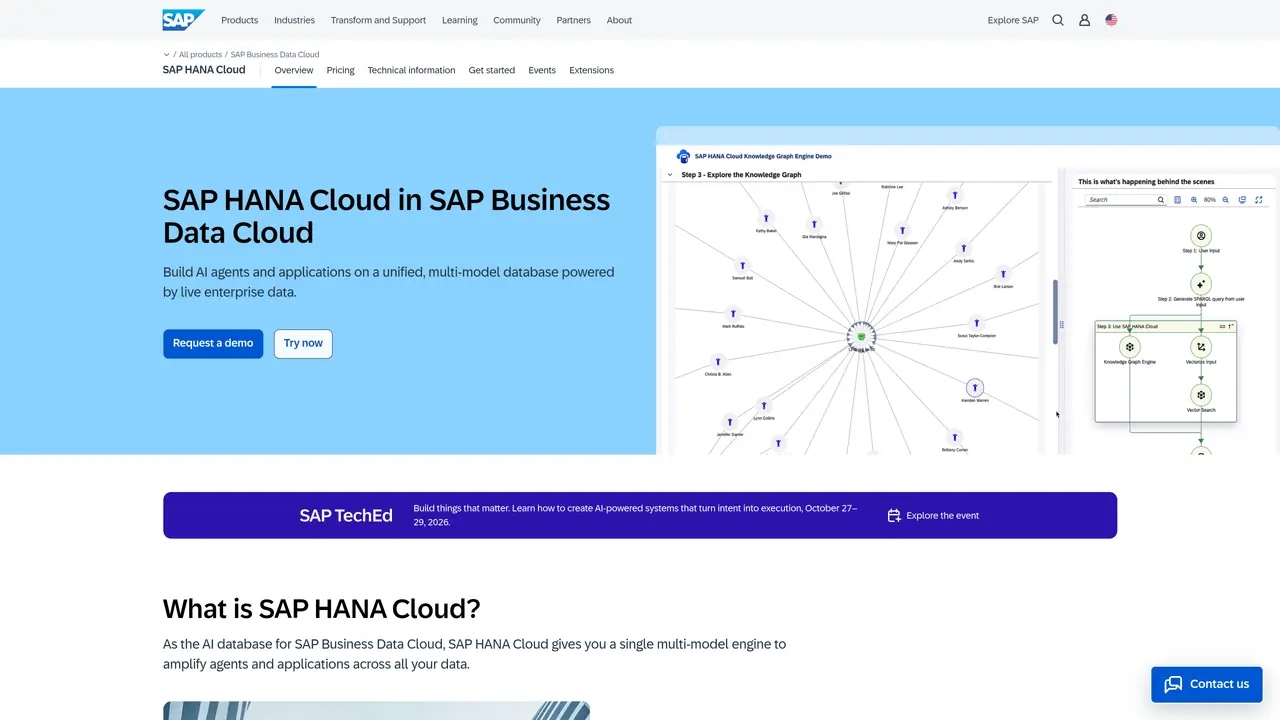Click the Kiersten Warren person node
Image resolution: width=1280 pixels, height=720 pixels.
(x=974, y=388)
